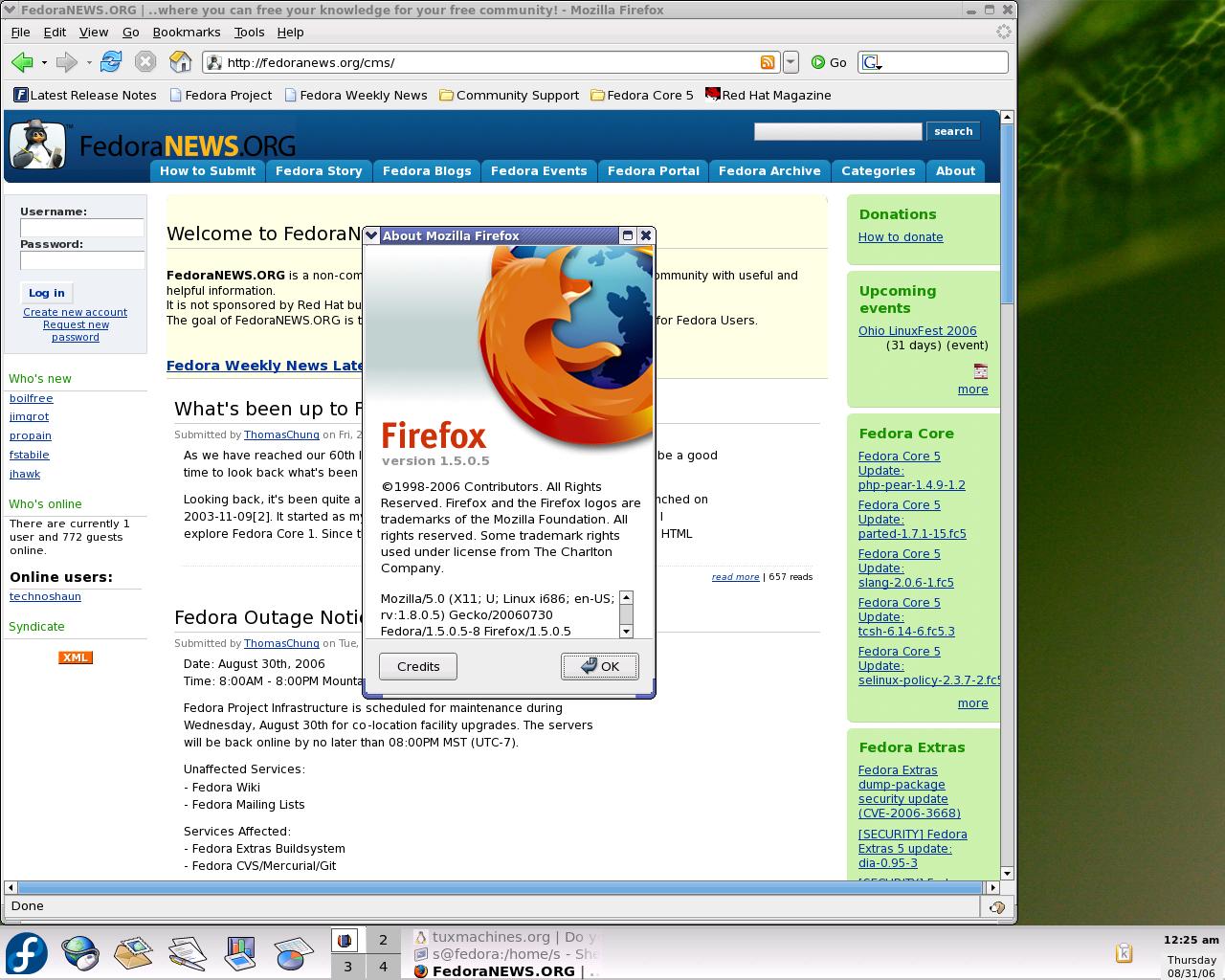Open the Fedora Story tab
The image size is (1225, 980).
pos(319,171)
